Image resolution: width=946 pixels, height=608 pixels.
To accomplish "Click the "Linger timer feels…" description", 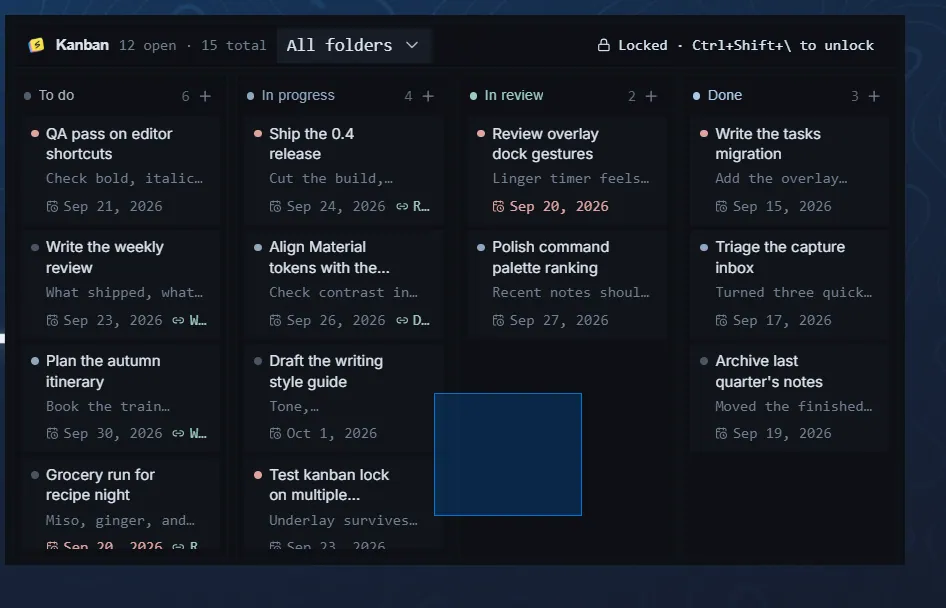I will pos(571,179).
